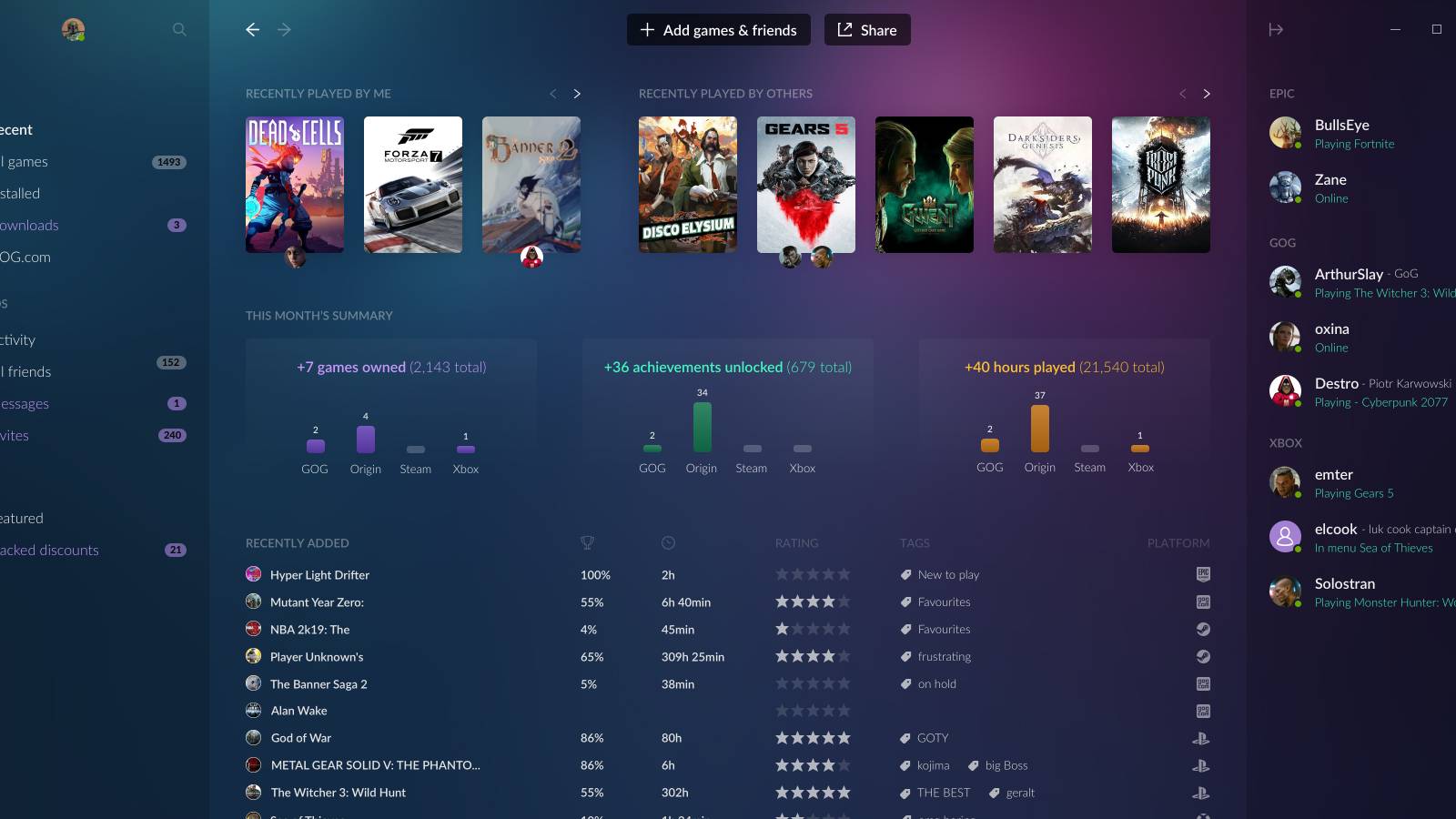
Task: Open BullsEye's friend avatar
Action: pyautogui.click(x=1285, y=133)
